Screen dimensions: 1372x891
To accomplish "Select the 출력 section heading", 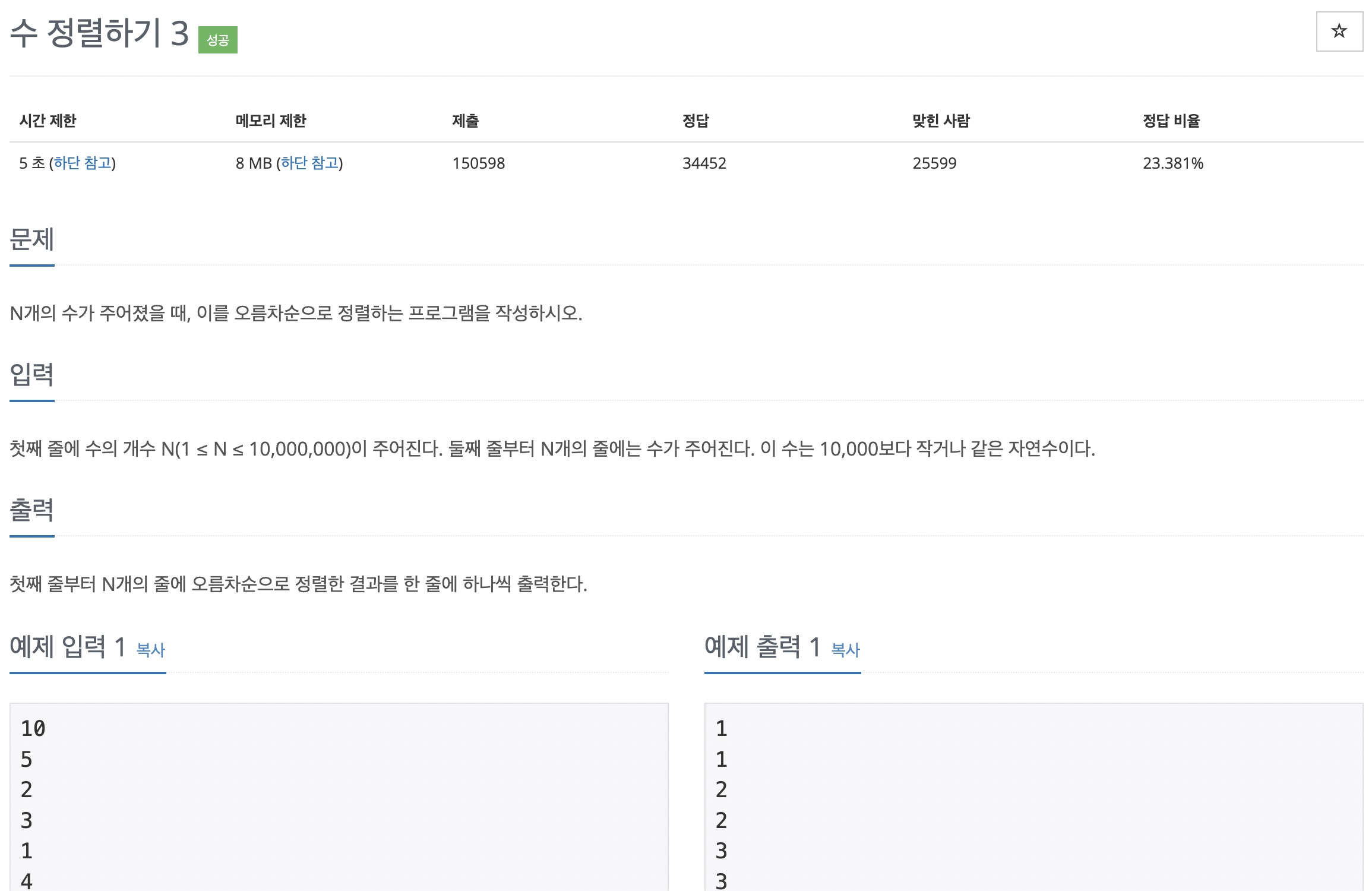I will [32, 510].
